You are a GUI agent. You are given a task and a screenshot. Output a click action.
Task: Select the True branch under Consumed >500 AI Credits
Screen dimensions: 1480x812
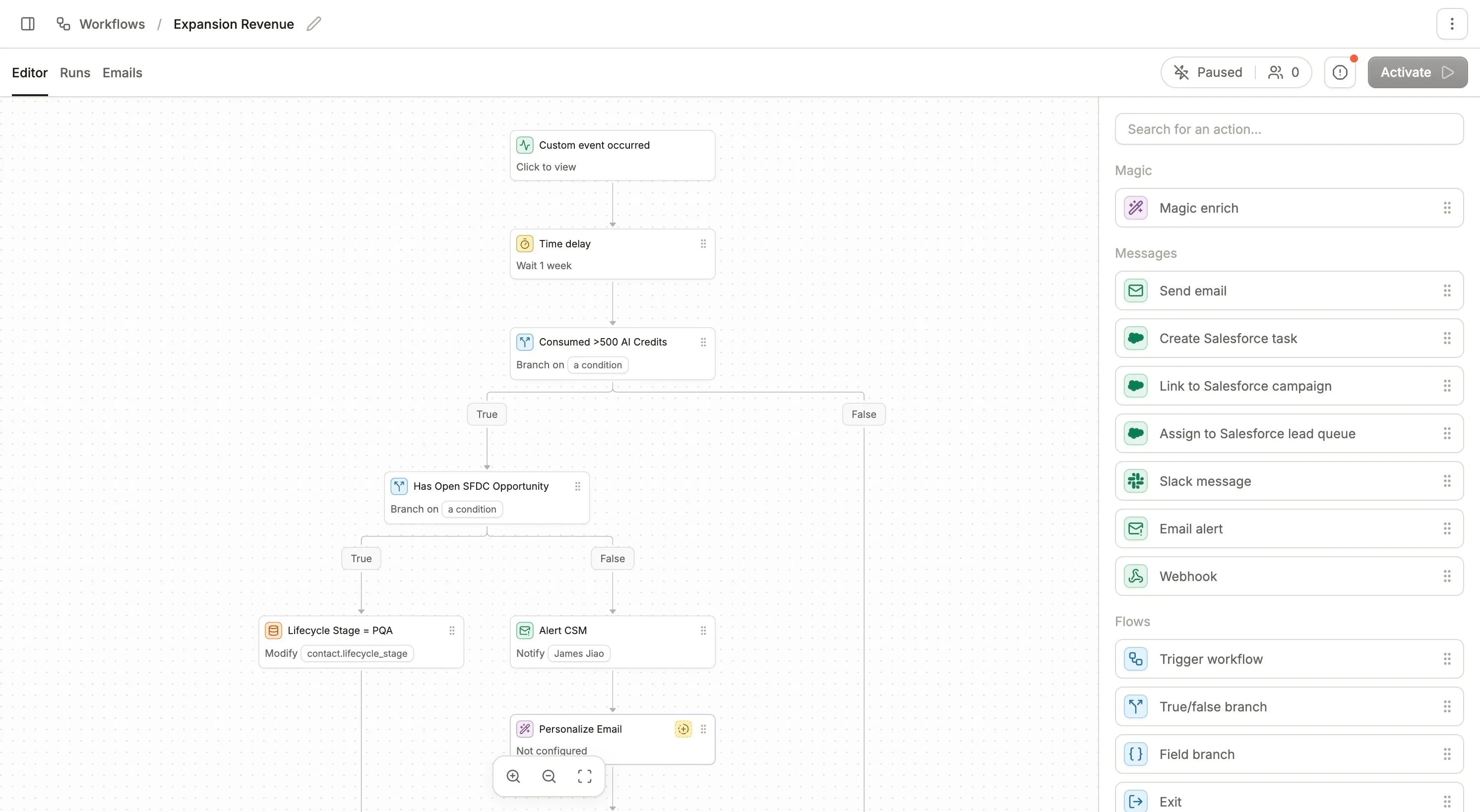click(487, 414)
